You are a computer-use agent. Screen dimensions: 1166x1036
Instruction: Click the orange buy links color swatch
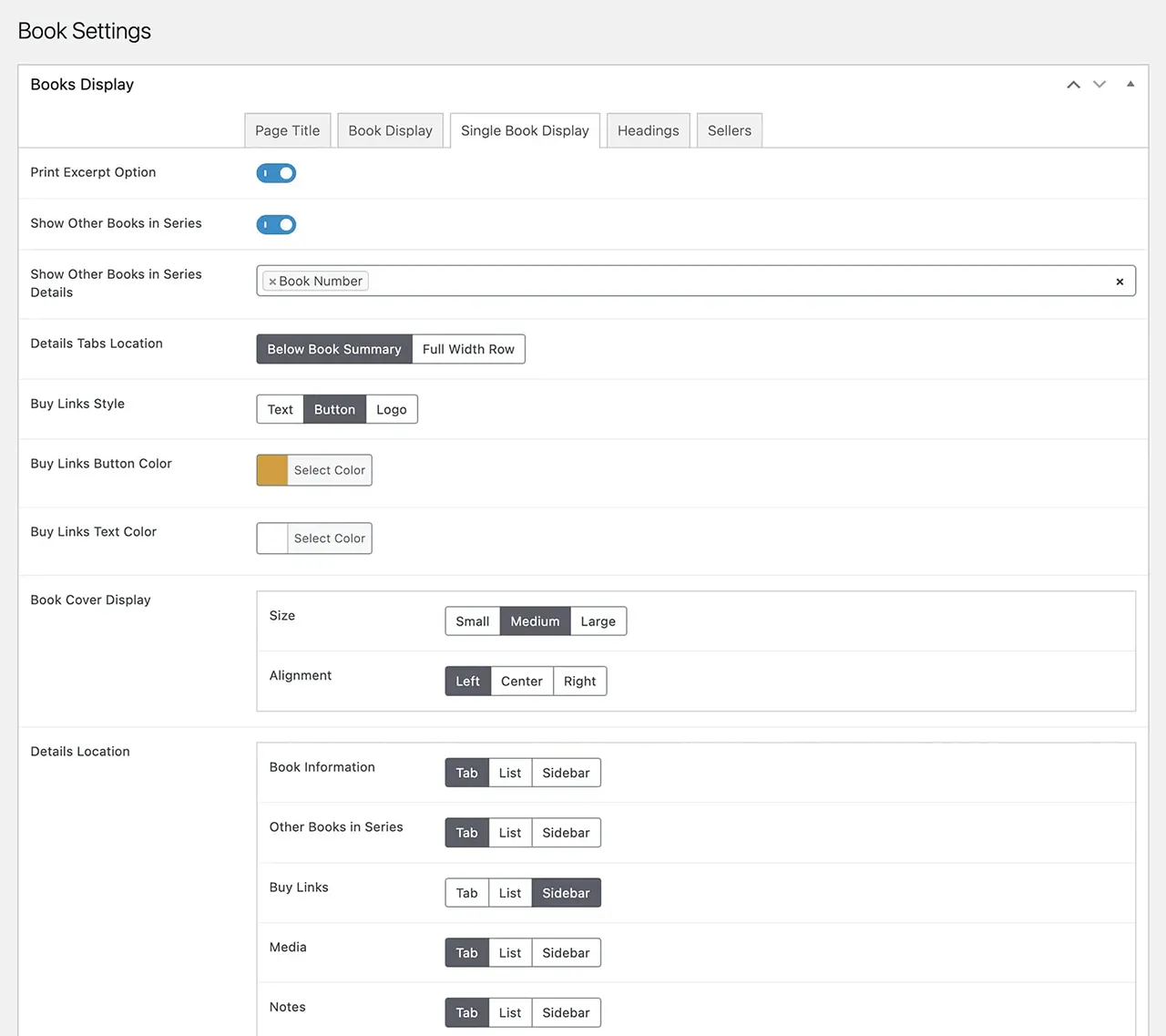(271, 469)
